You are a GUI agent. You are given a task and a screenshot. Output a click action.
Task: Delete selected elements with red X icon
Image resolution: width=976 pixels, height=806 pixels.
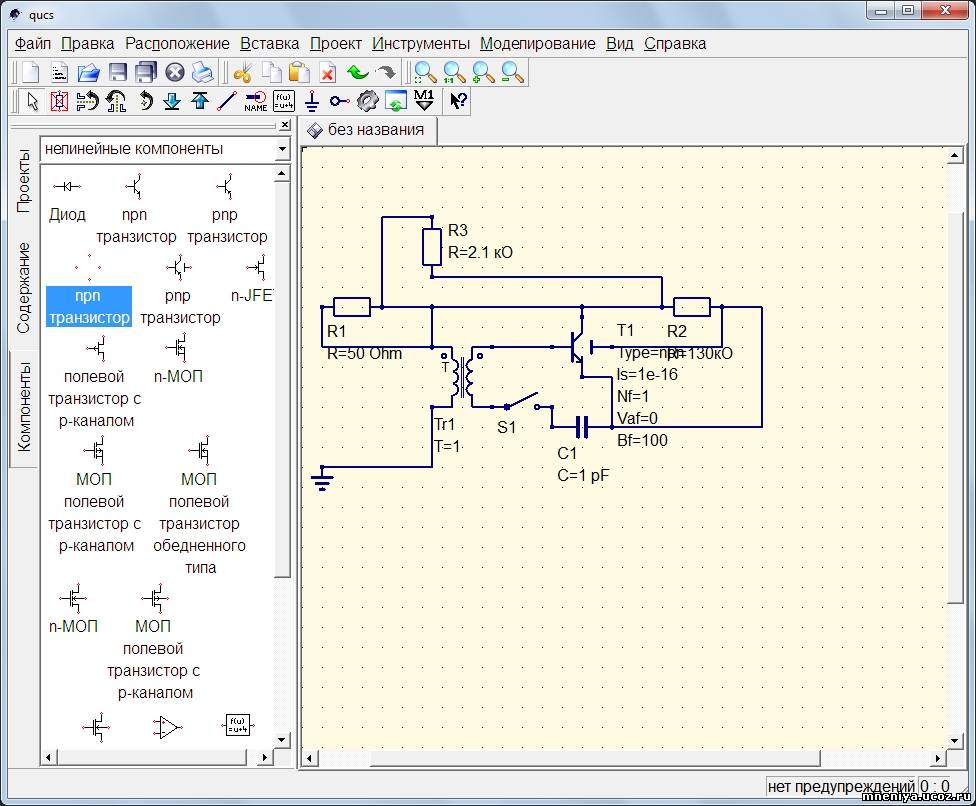pyautogui.click(x=328, y=73)
